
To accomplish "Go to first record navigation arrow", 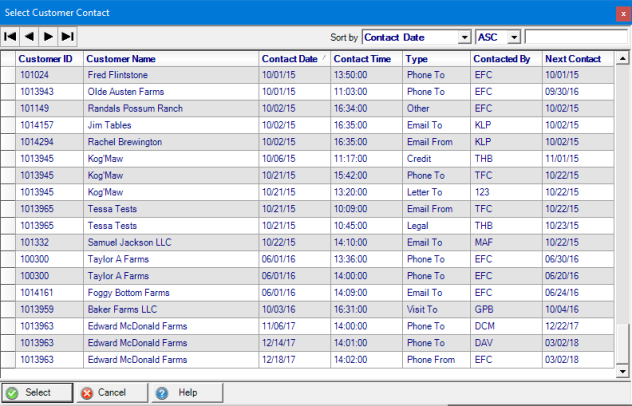I will click(10, 36).
